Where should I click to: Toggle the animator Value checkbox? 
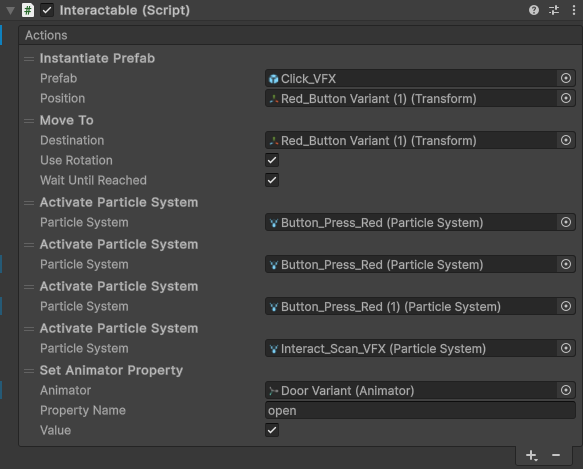coord(272,430)
